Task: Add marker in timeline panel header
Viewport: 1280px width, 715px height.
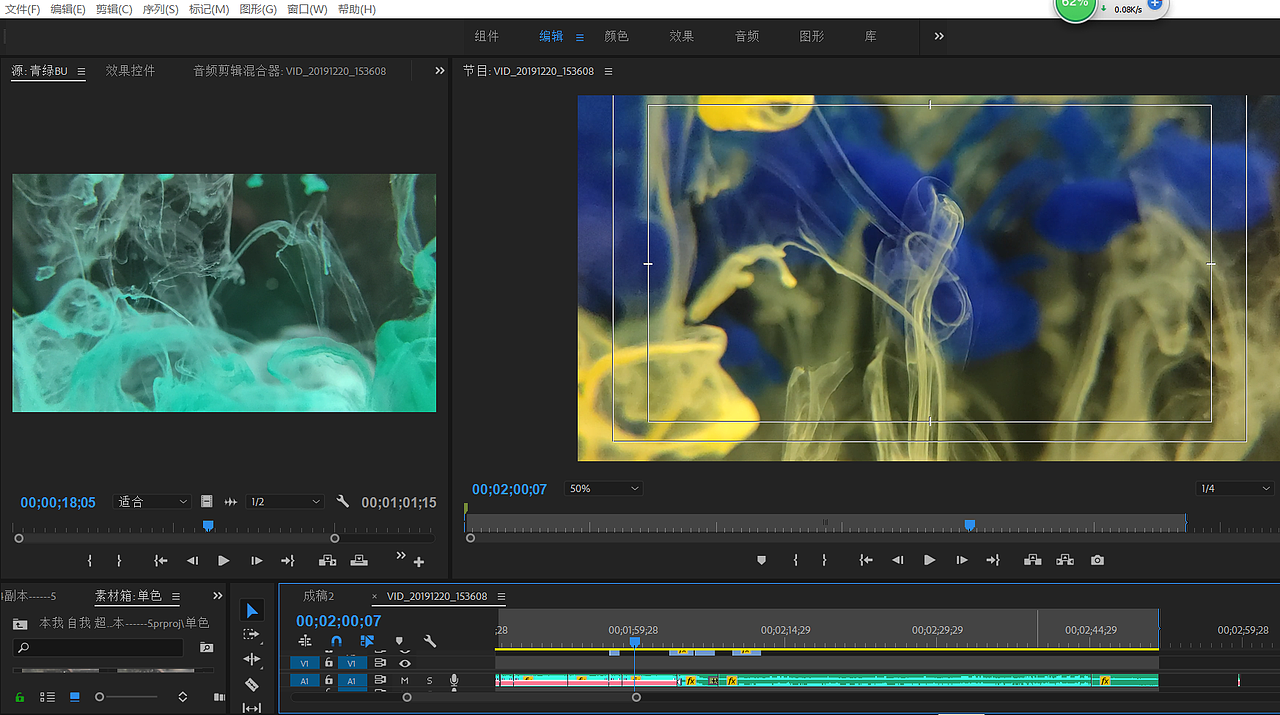Action: pyautogui.click(x=399, y=641)
